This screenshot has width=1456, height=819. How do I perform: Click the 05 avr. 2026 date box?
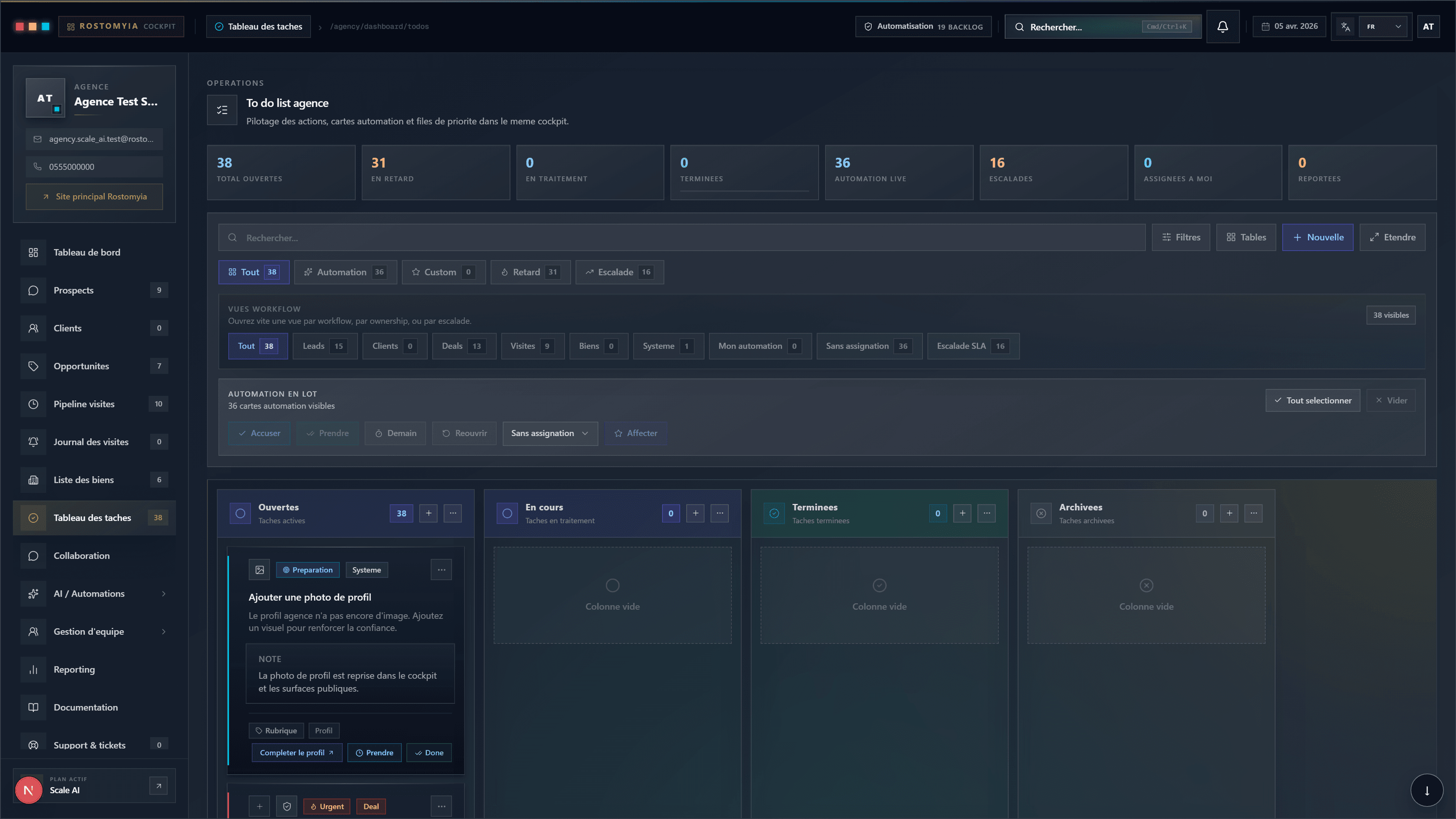1289,26
